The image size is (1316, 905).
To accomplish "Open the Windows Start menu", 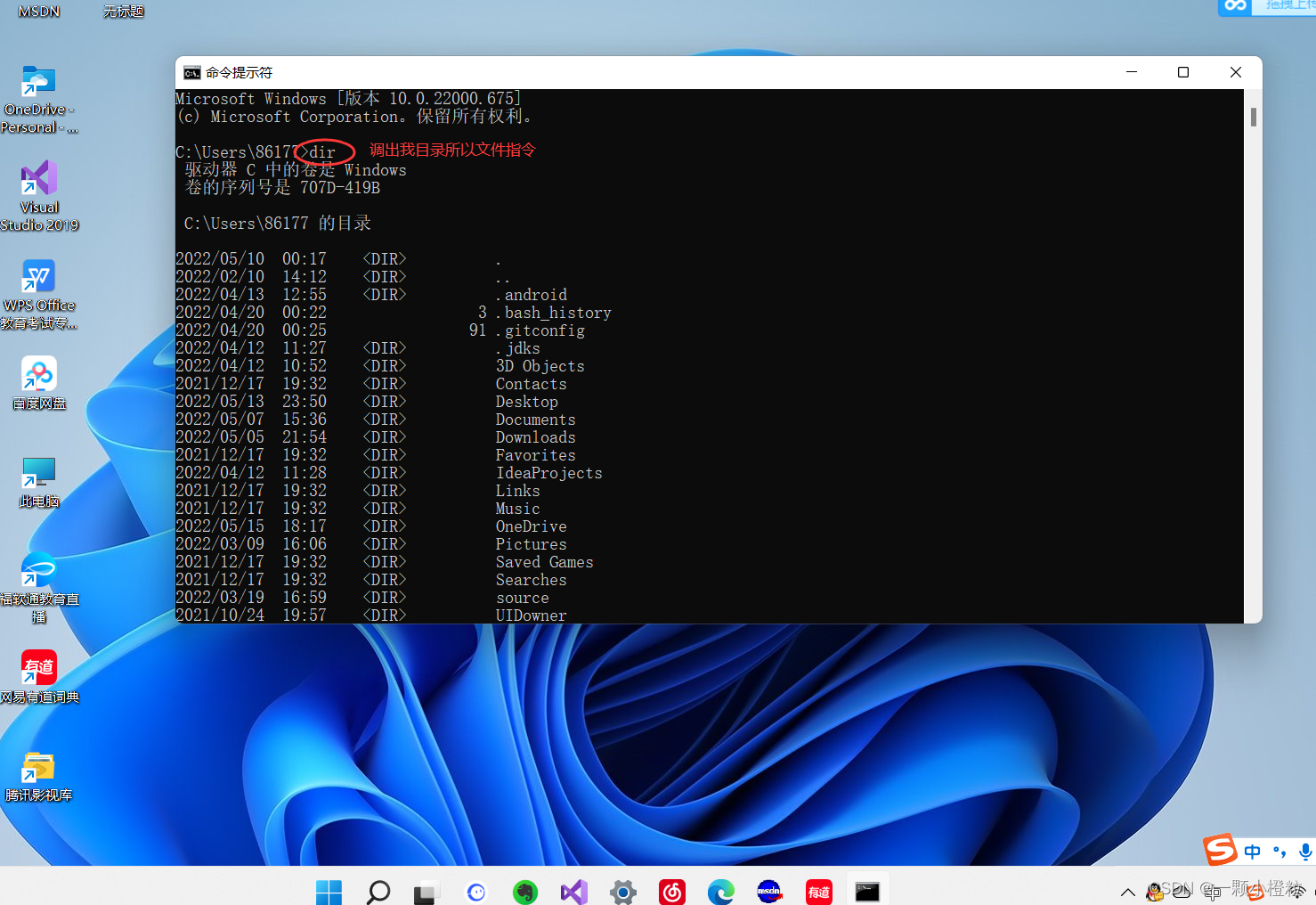I will coord(329,892).
